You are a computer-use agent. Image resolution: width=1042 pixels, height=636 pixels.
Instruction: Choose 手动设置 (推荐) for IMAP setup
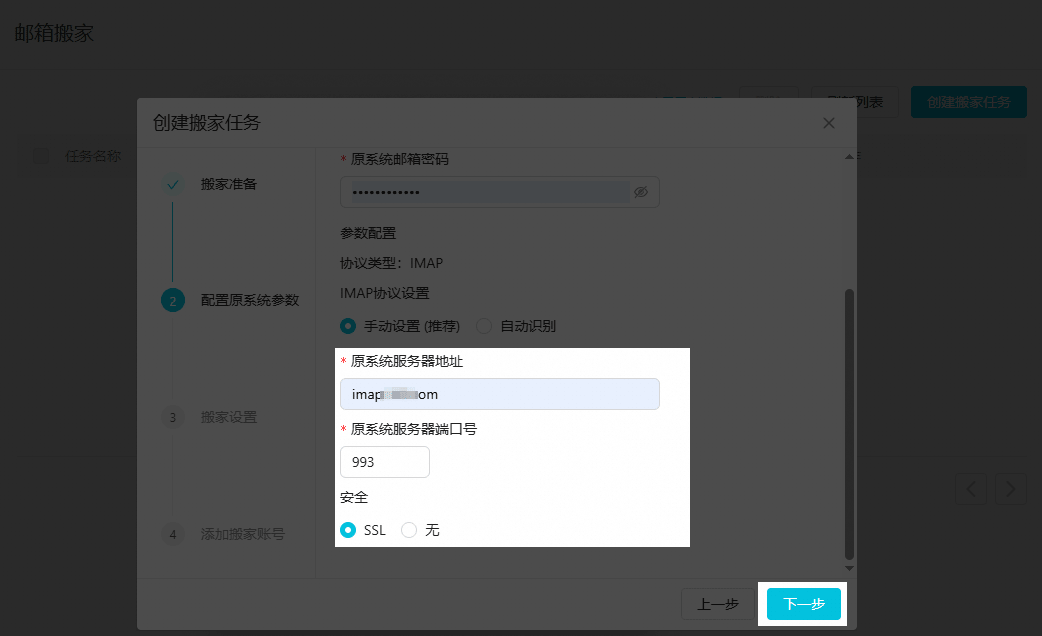coord(348,325)
